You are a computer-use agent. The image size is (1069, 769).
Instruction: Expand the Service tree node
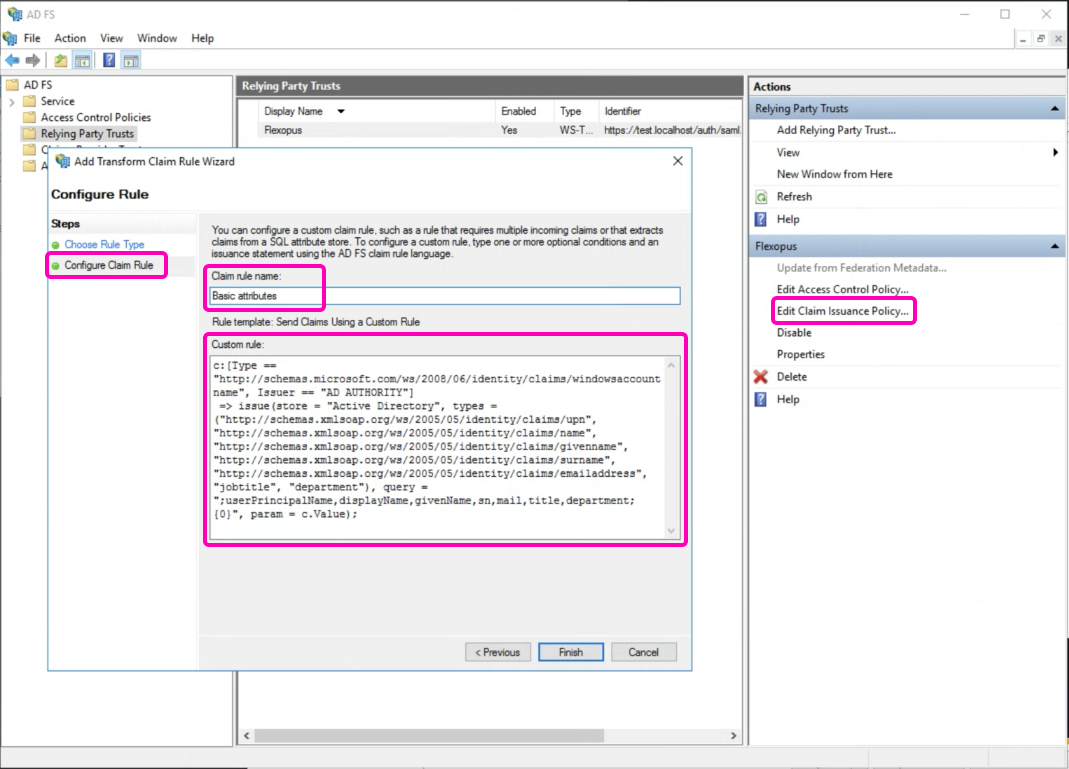pyautogui.click(x=11, y=102)
